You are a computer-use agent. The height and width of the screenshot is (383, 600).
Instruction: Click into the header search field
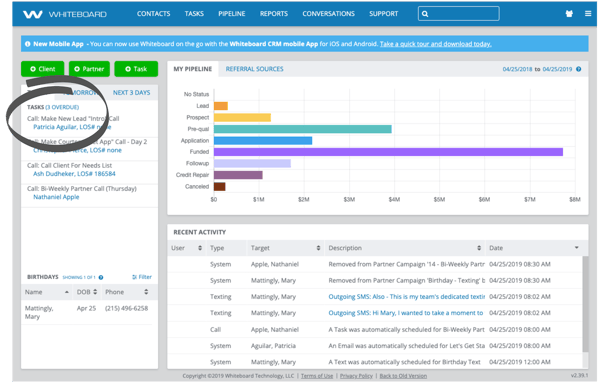(x=458, y=14)
